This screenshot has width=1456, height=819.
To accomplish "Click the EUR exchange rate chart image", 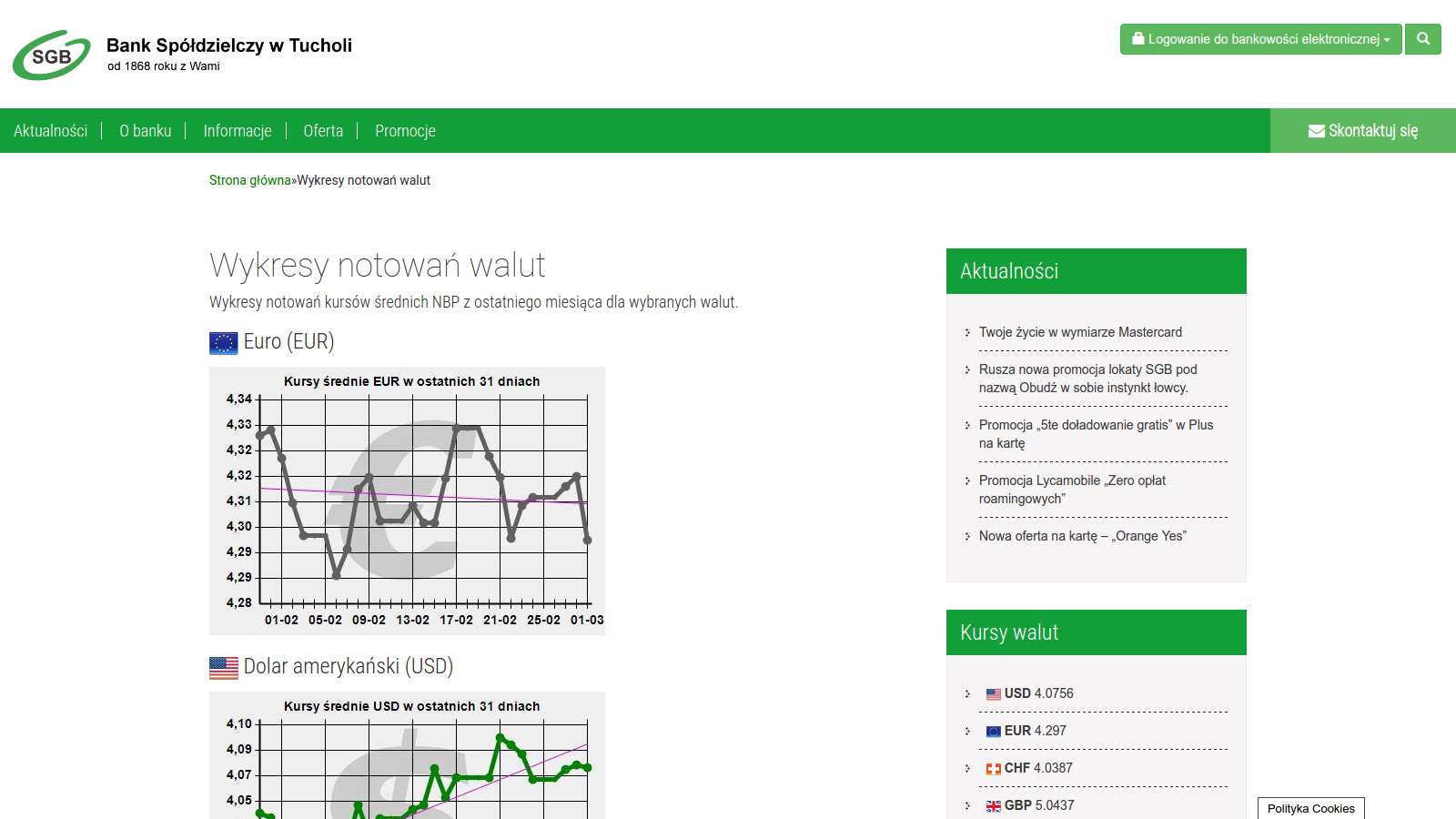I will tap(407, 500).
